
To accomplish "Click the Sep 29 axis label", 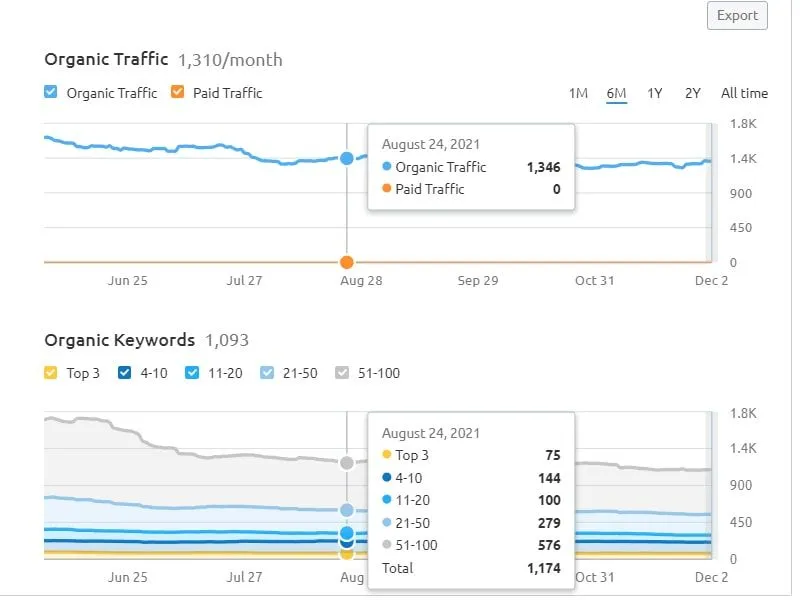I will click(x=478, y=281).
